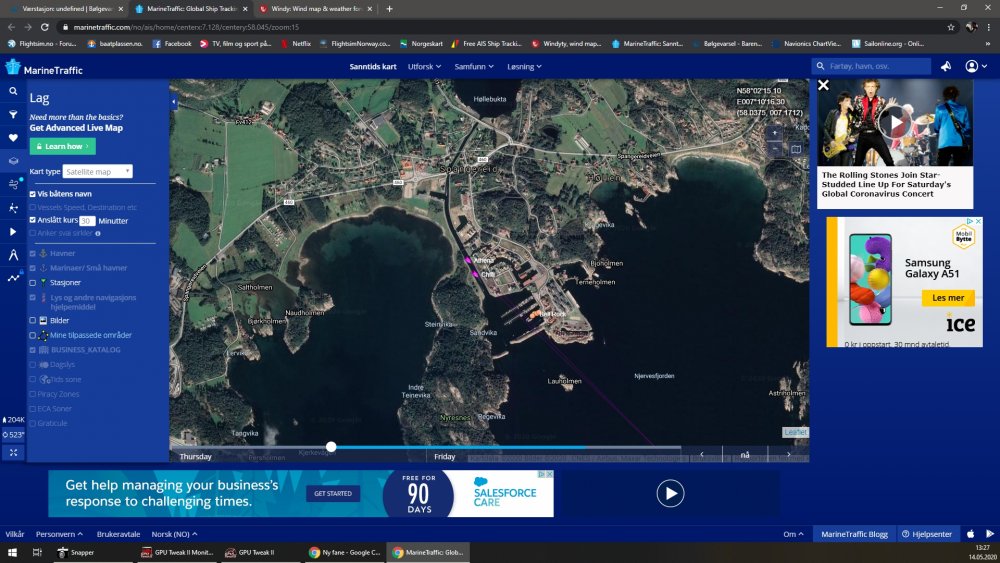Open the weather wind icon

click(13, 184)
